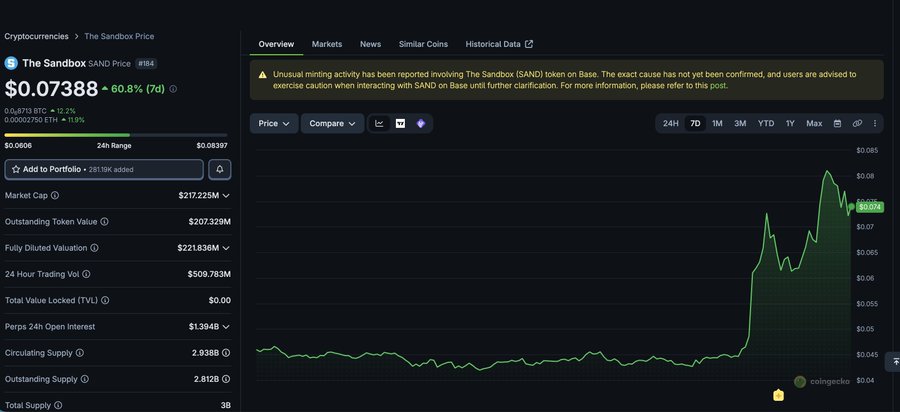Click info icon next to 2.938B value
900x412 pixels.
(227, 353)
